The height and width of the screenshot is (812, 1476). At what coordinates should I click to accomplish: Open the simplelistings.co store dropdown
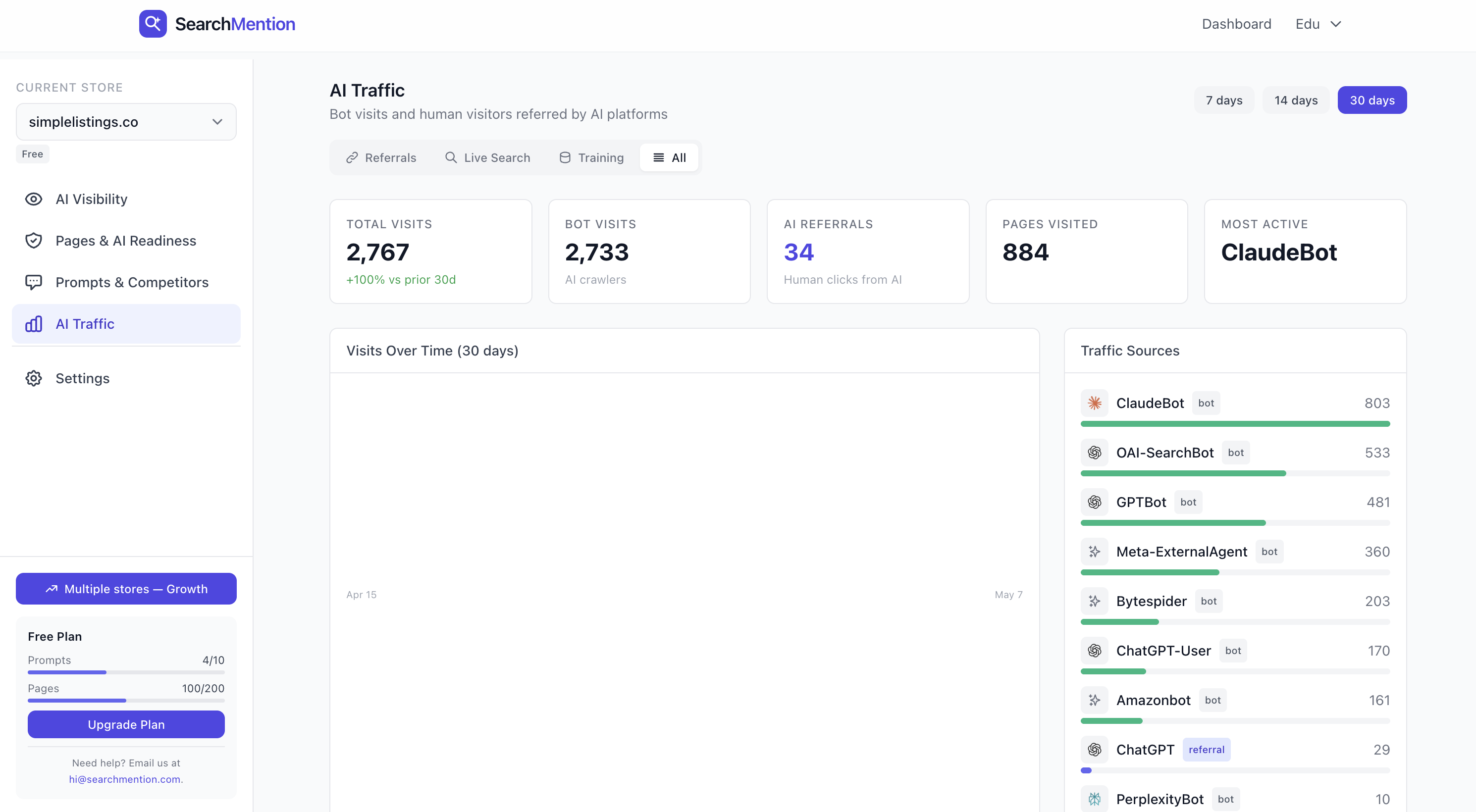pyautogui.click(x=126, y=121)
